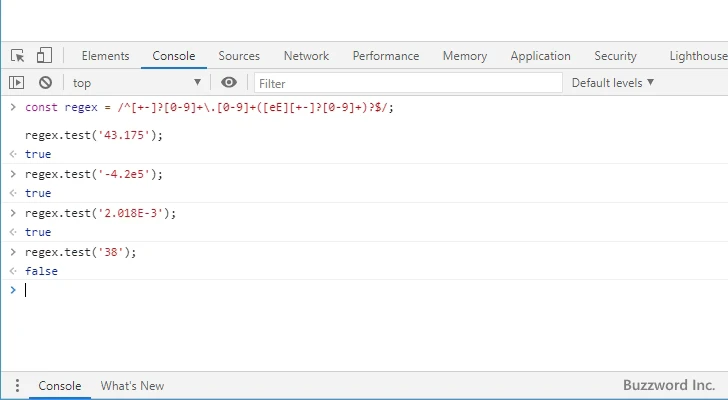Switch to the Elements tab

[x=105, y=56]
